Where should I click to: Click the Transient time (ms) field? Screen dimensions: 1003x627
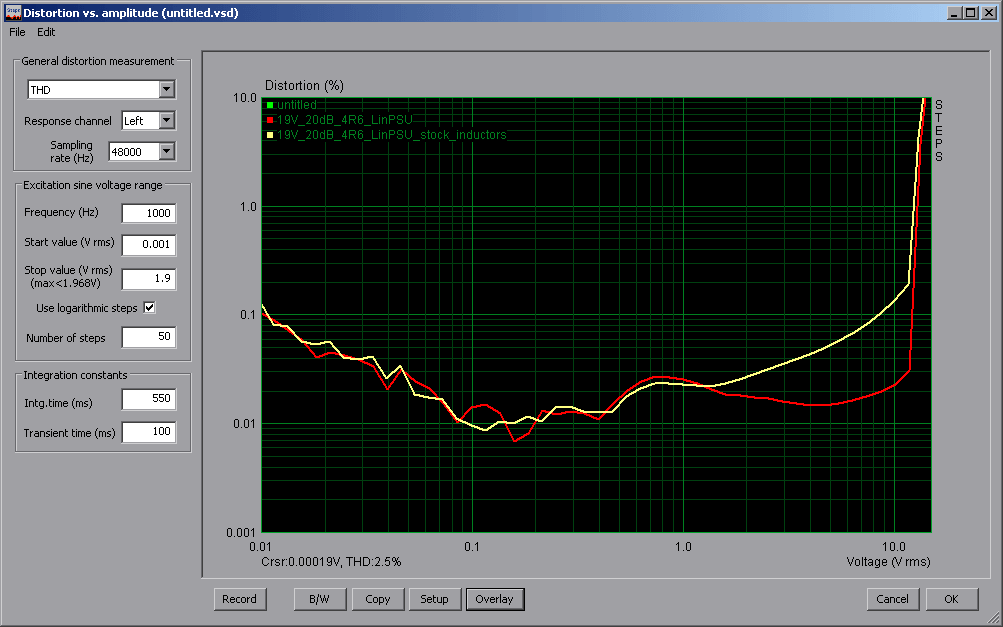(148, 432)
